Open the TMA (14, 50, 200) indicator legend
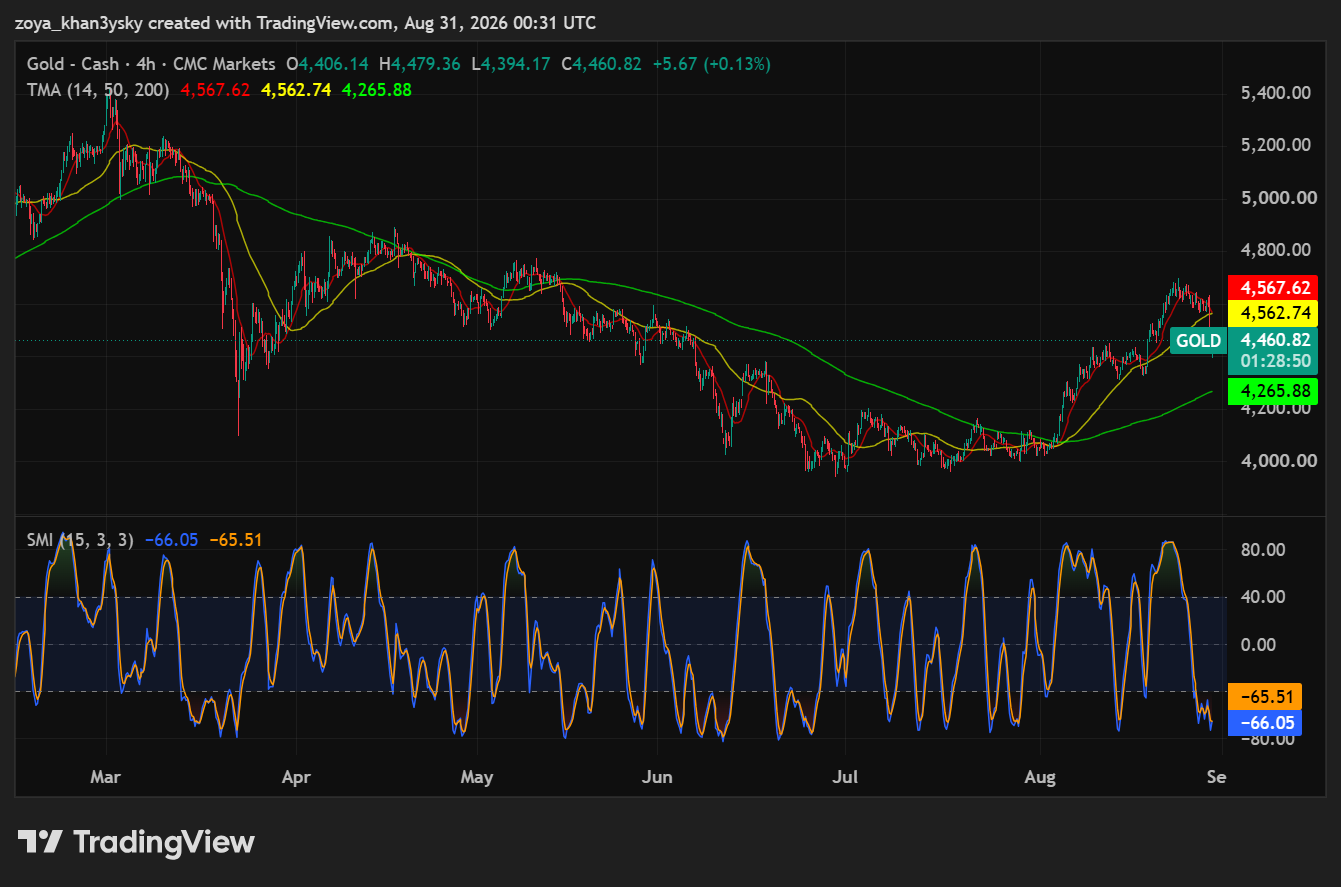This screenshot has height=887, width=1341. click(x=98, y=89)
